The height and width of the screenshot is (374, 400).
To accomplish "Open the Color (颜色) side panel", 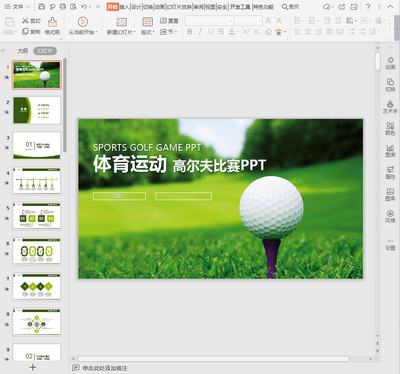I will click(390, 129).
